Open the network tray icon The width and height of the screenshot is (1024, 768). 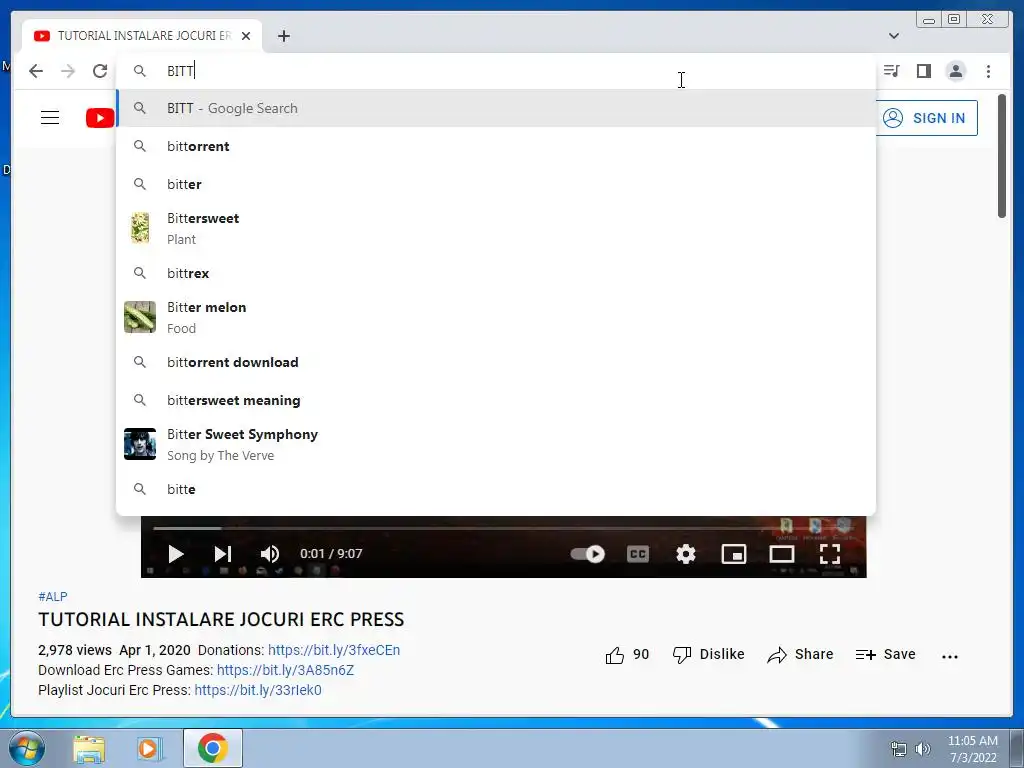coord(899,749)
